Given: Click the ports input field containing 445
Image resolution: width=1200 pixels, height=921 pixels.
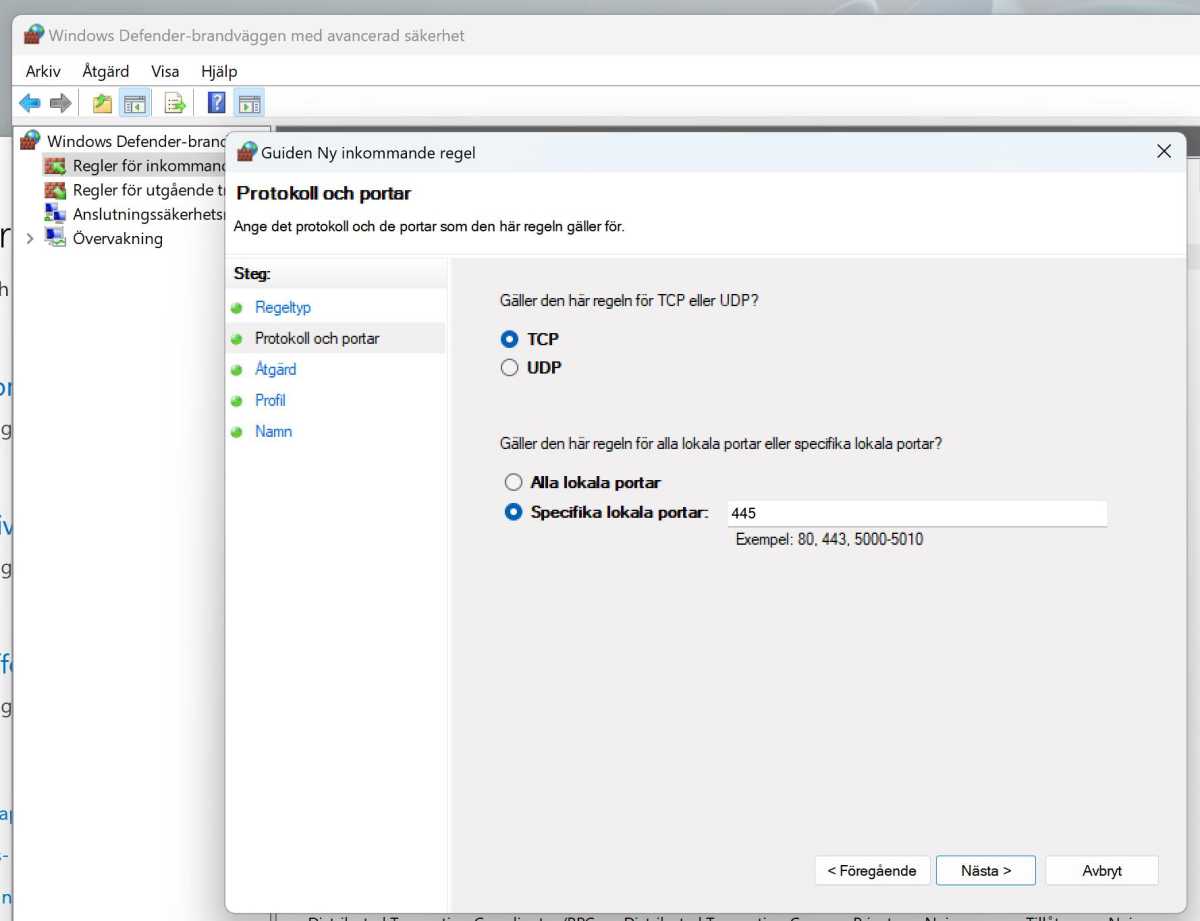Looking at the screenshot, I should click(916, 513).
